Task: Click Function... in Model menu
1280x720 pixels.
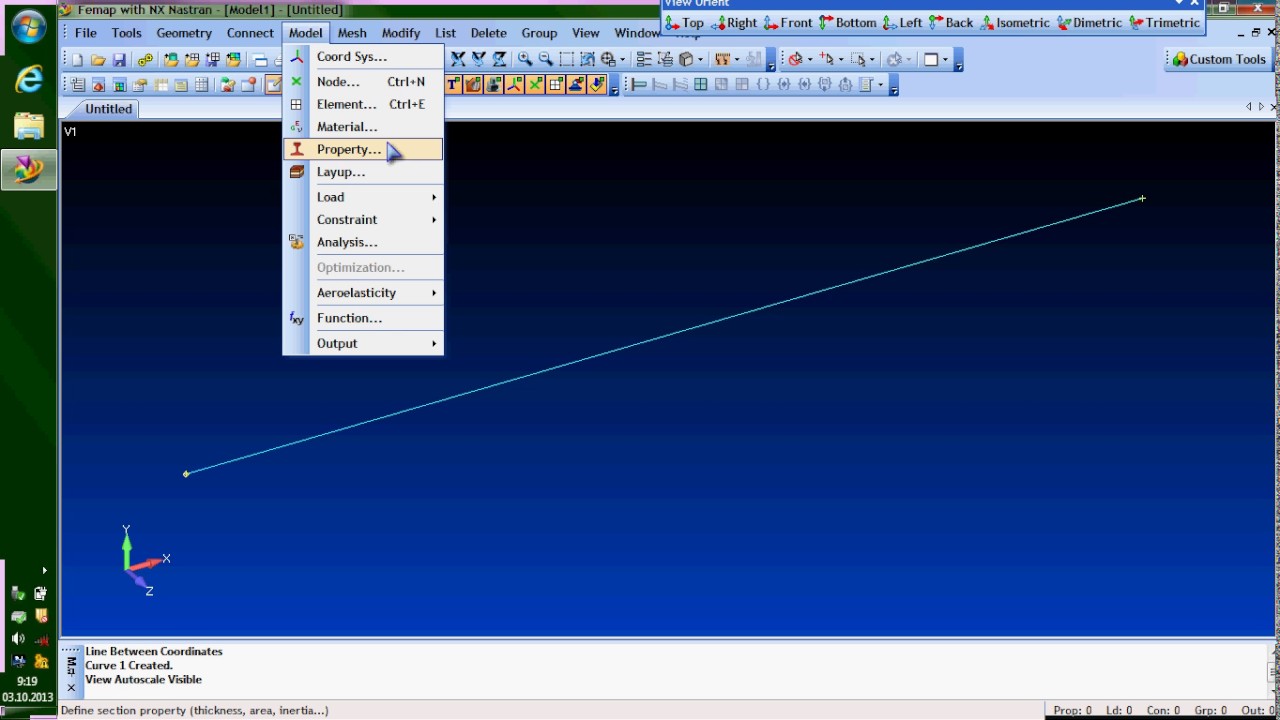Action: point(363,318)
